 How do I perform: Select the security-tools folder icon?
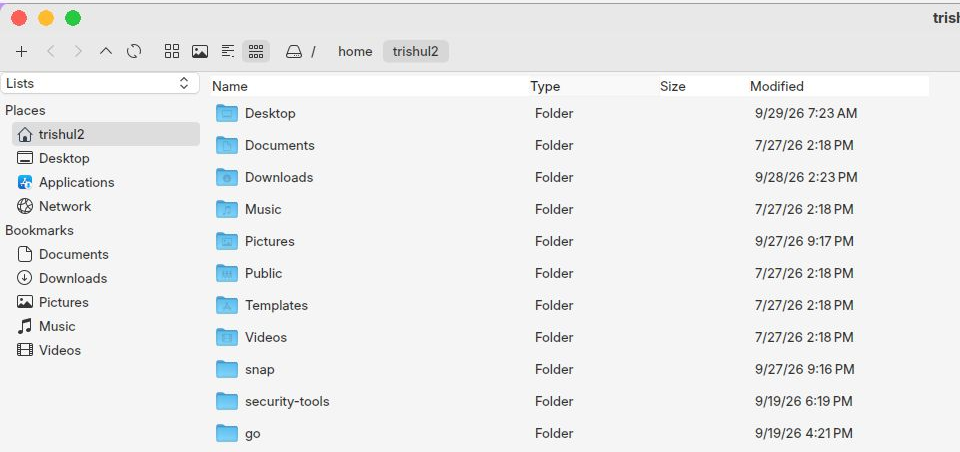click(x=227, y=401)
